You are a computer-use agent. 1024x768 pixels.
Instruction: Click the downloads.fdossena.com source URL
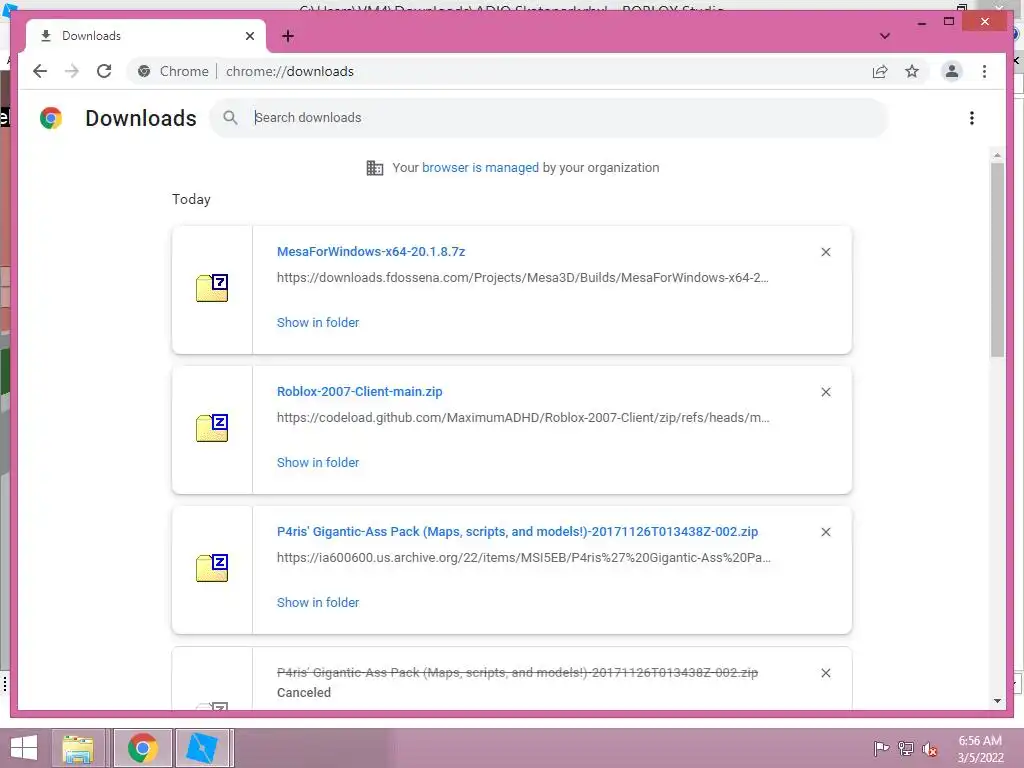(x=522, y=278)
